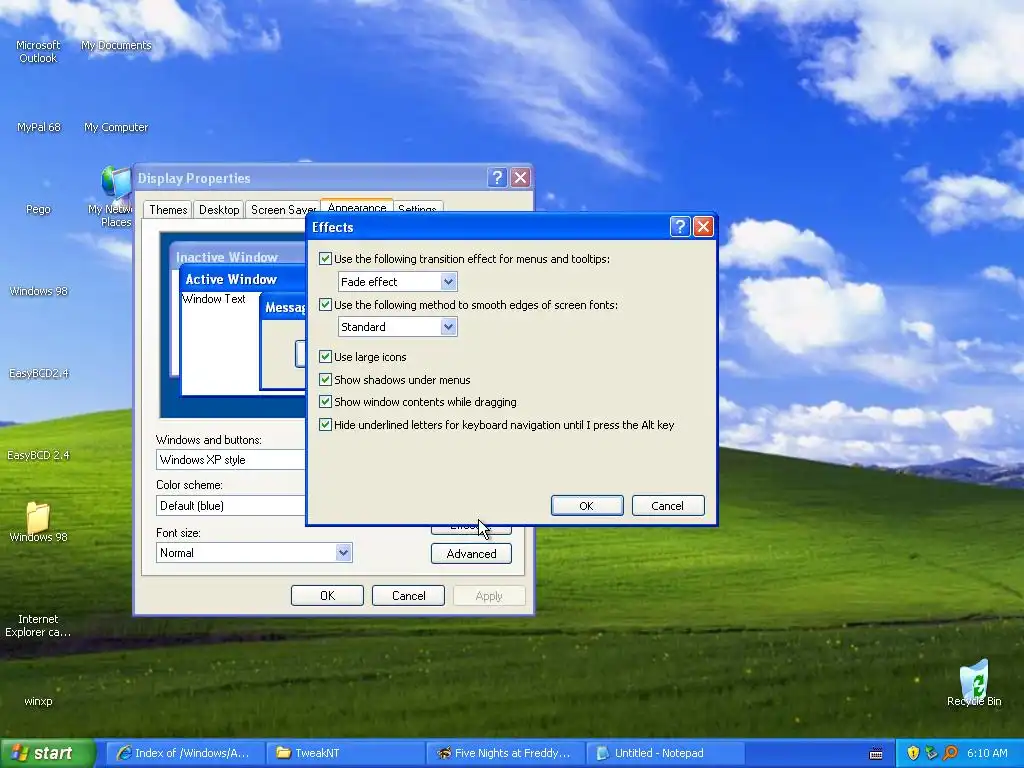Viewport: 1024px width, 768px height.
Task: Click the yellow security shield tray icon
Action: [x=913, y=753]
